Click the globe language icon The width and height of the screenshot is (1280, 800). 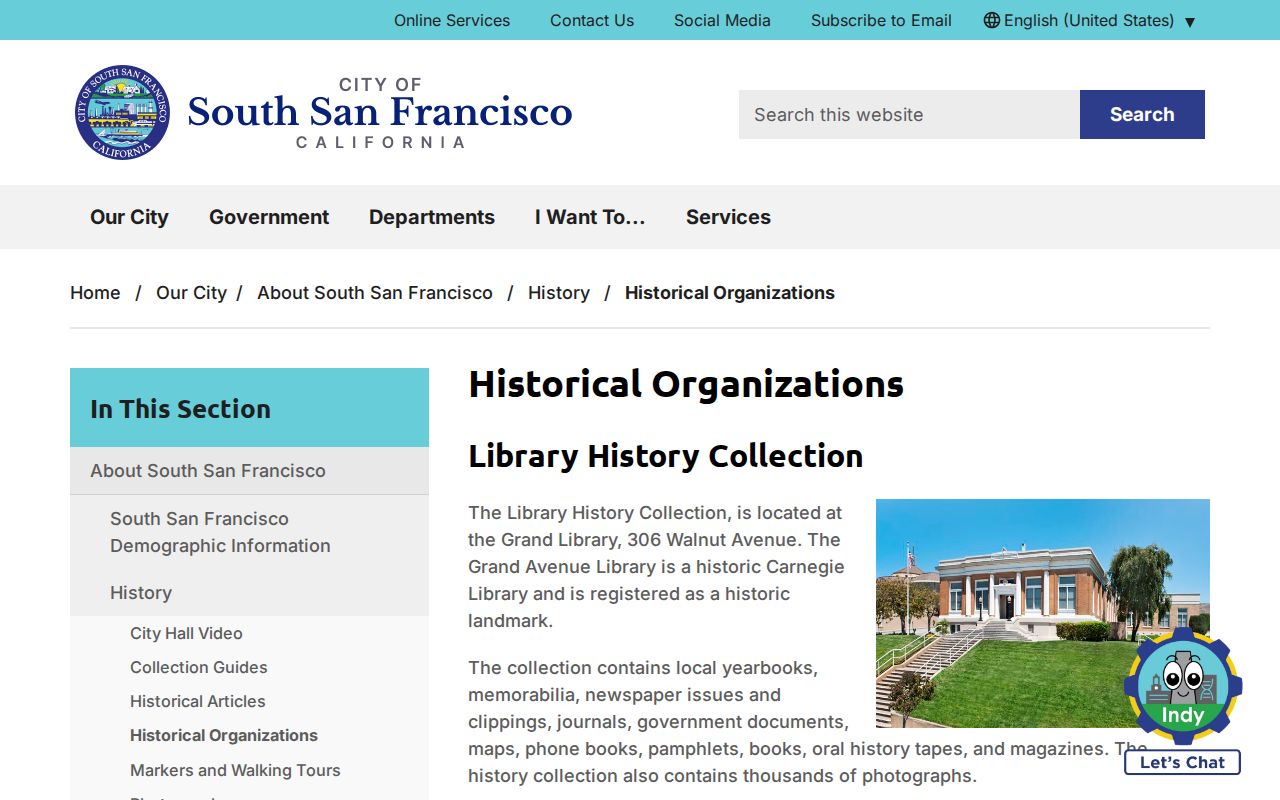[991, 20]
